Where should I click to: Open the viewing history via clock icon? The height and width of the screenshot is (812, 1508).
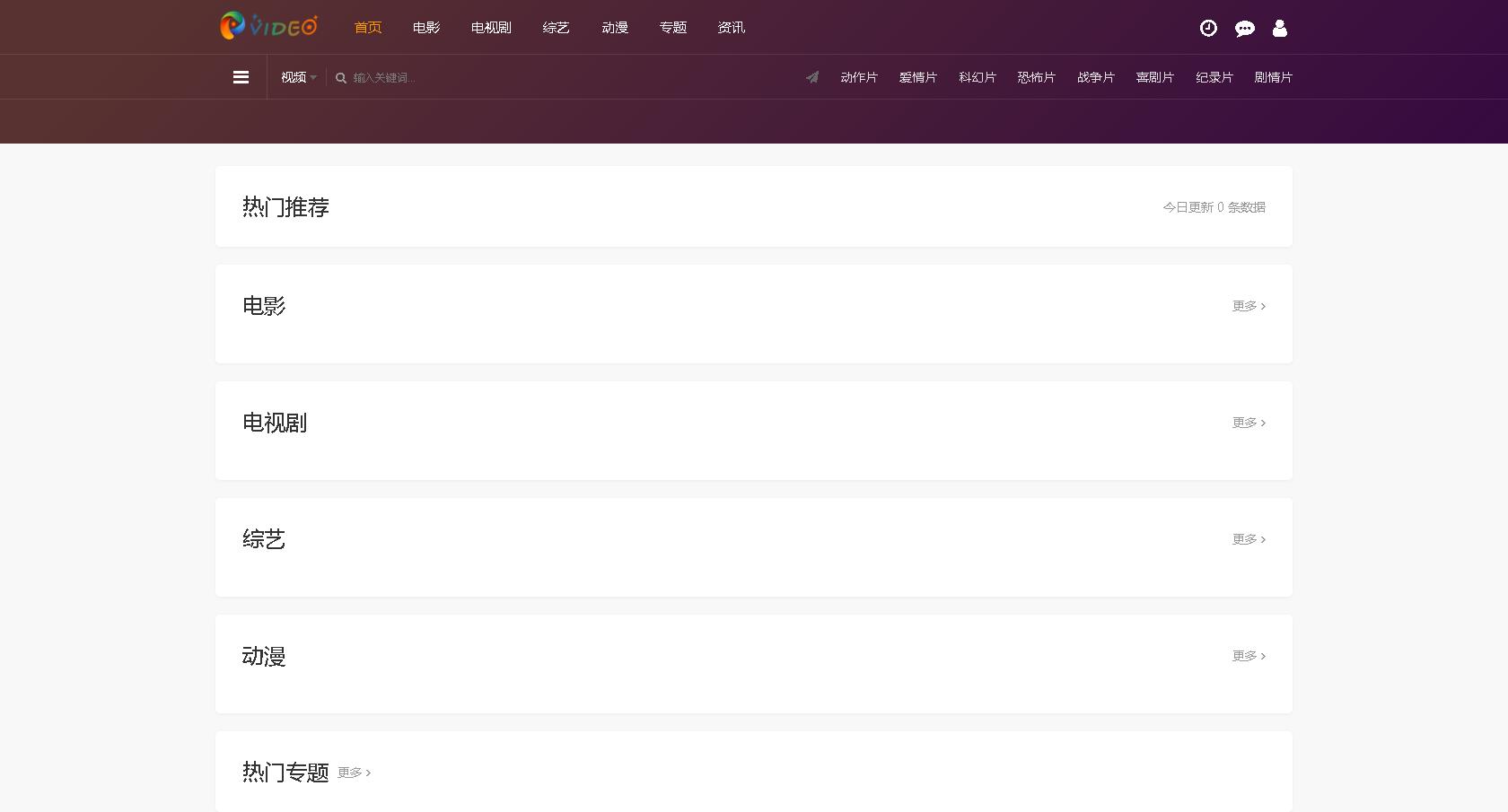click(x=1207, y=28)
